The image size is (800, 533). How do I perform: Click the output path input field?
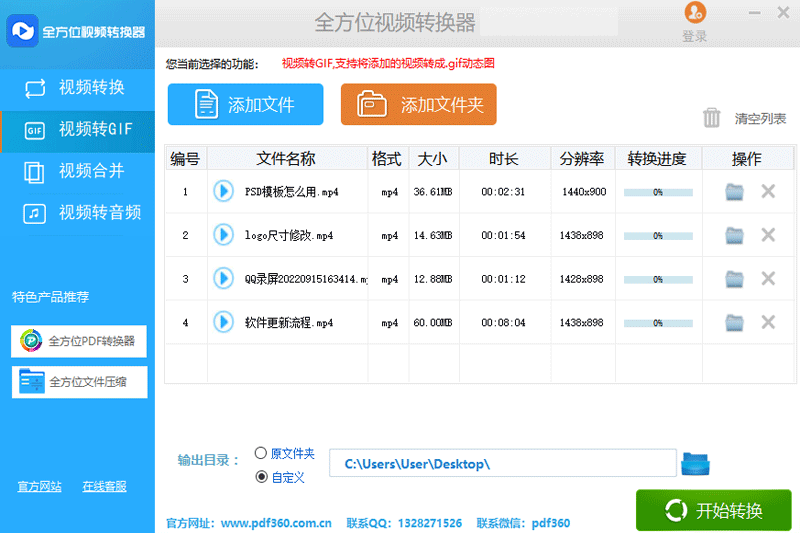(x=503, y=464)
